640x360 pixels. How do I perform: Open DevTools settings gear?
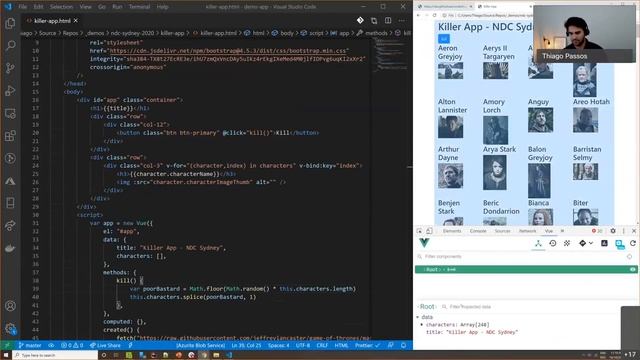pos(613,231)
